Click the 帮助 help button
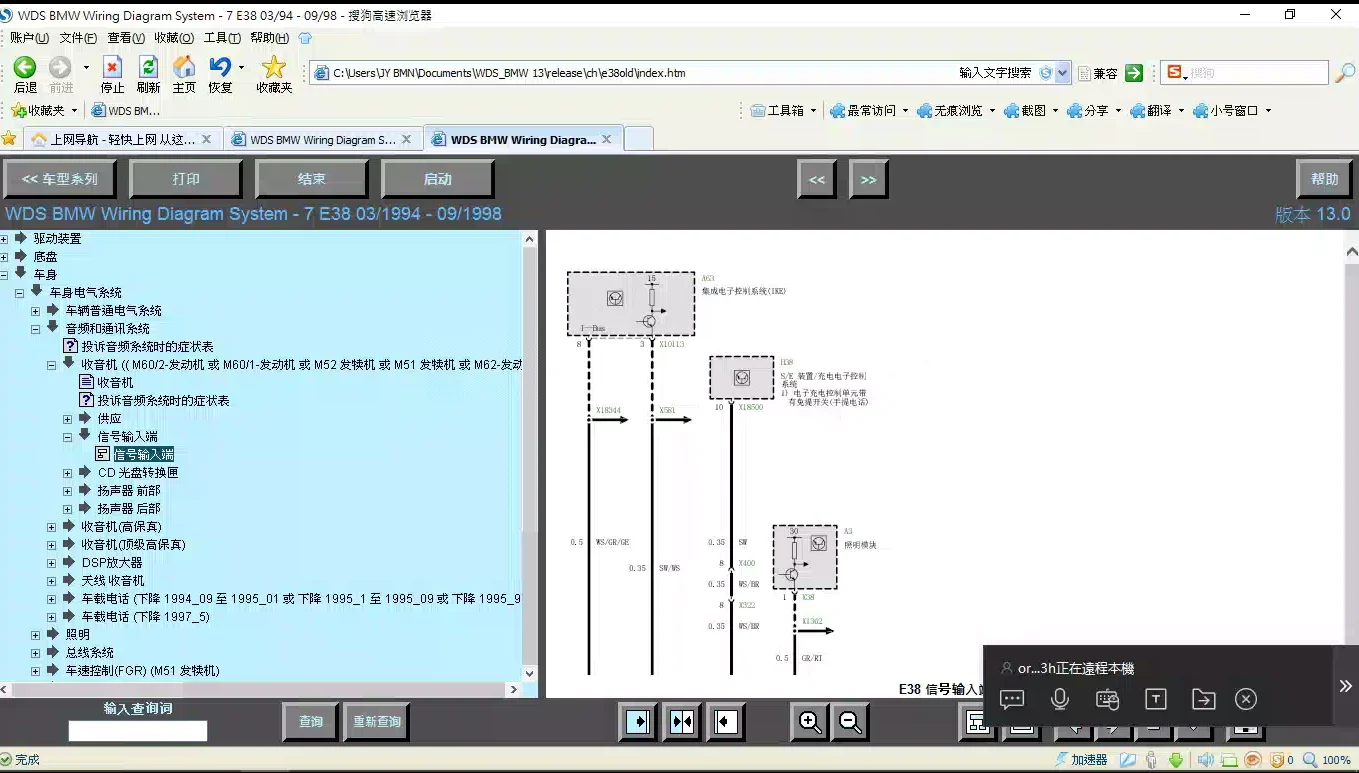The height and width of the screenshot is (773, 1359). [x=1324, y=179]
